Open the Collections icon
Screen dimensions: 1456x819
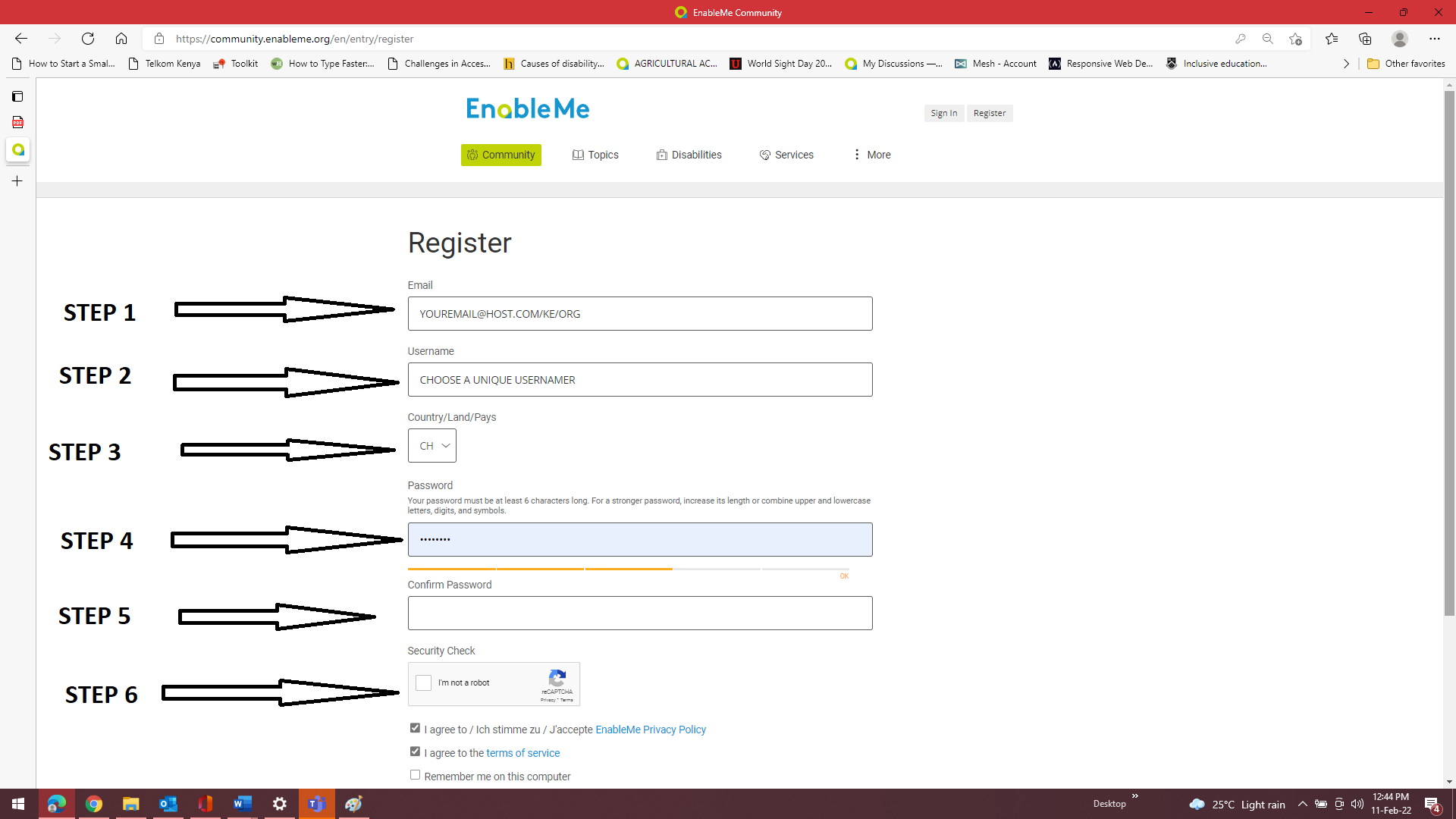1365,39
